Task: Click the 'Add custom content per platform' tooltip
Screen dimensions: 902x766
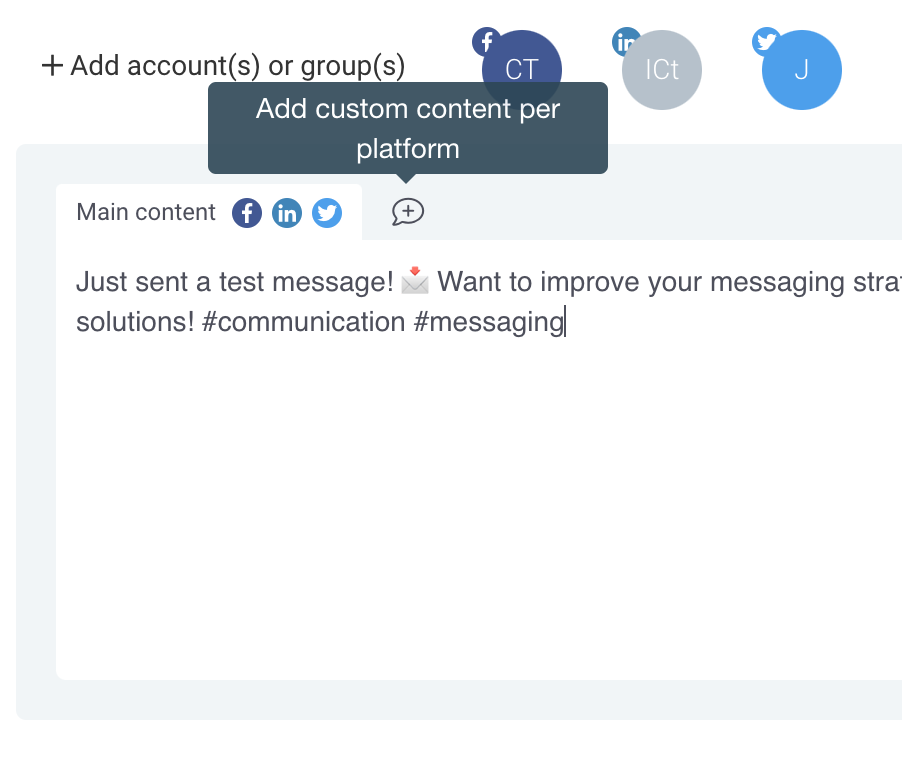Action: [408, 128]
